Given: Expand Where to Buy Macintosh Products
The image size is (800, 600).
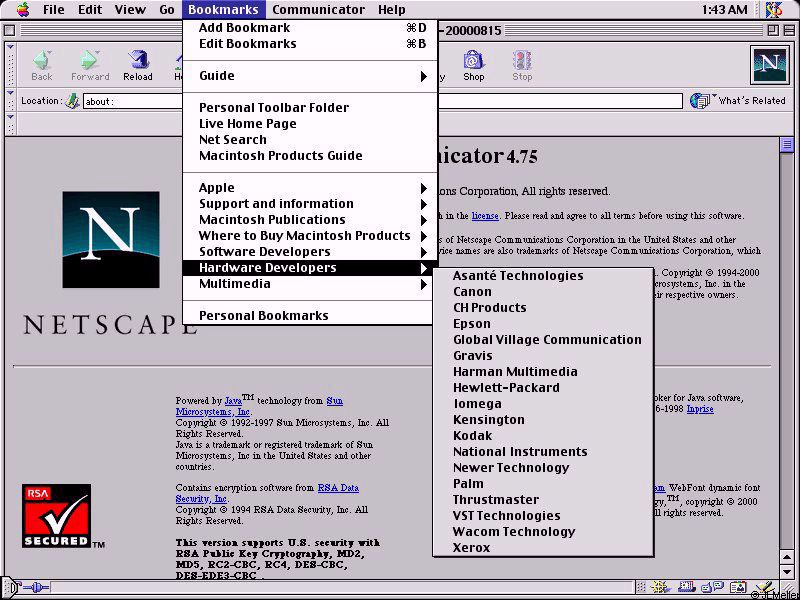Looking at the screenshot, I should click(x=310, y=236).
